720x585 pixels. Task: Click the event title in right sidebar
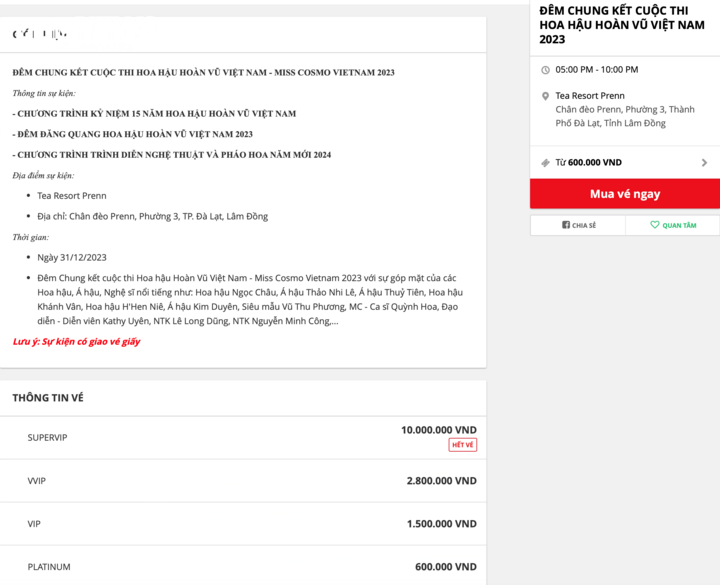622,25
